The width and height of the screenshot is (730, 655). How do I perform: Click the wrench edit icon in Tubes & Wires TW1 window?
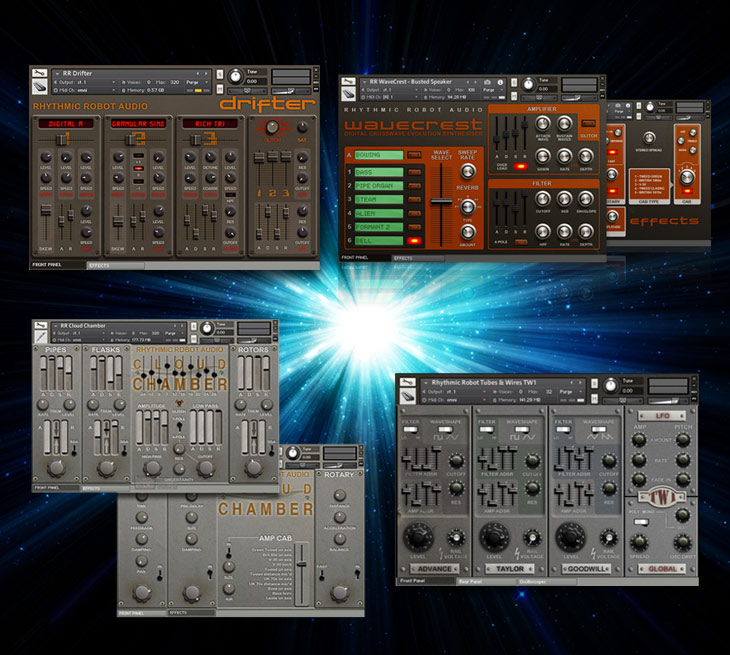pyautogui.click(x=407, y=382)
